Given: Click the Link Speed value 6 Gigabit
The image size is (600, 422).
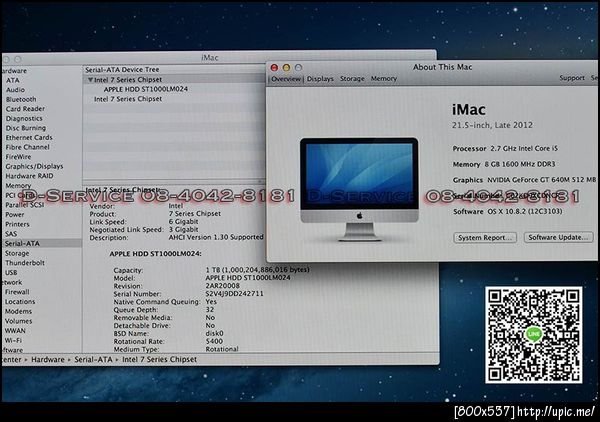Looking at the screenshot, I should tap(183, 222).
